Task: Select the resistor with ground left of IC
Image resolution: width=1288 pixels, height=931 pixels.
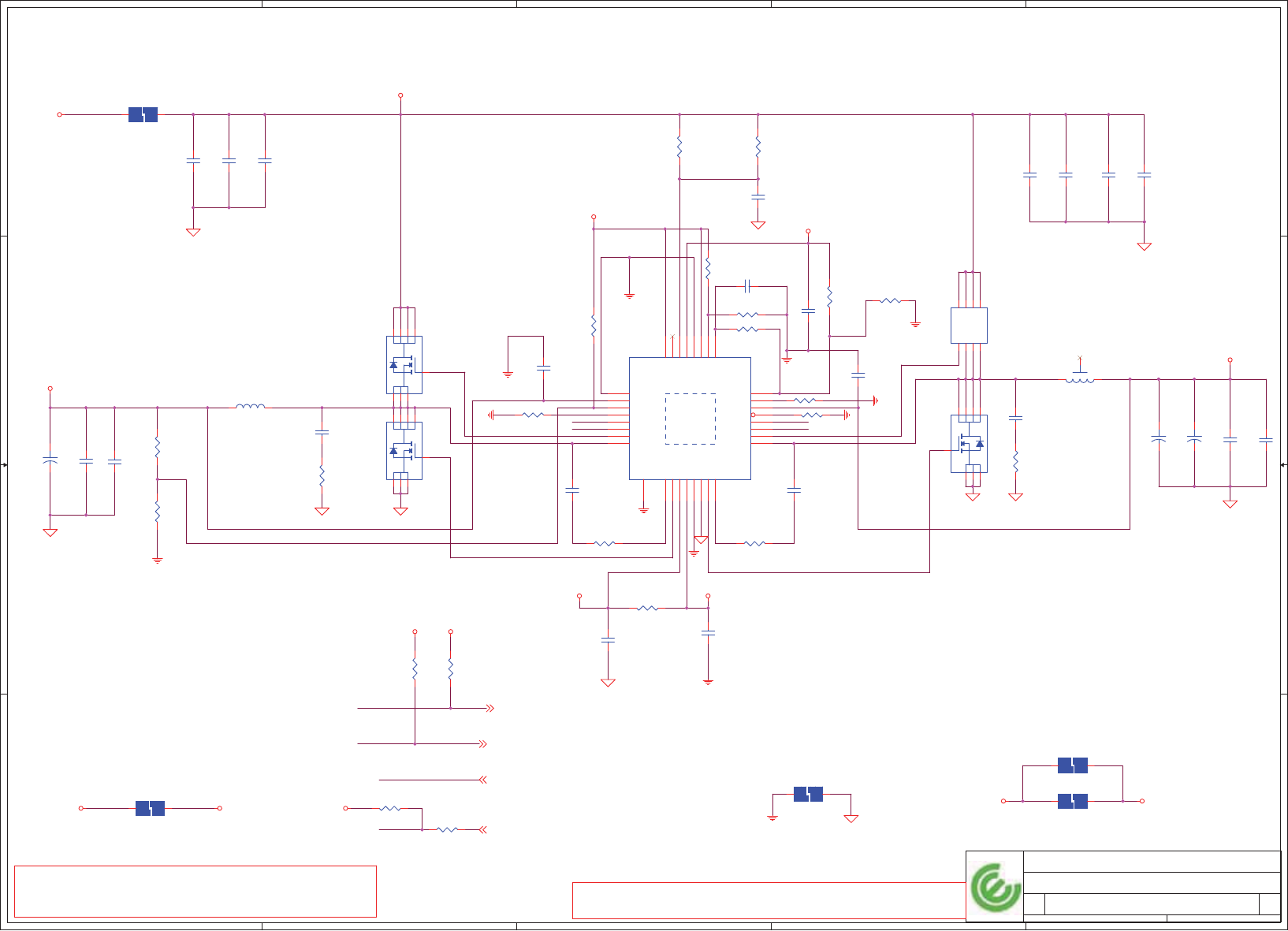Action: (x=533, y=415)
